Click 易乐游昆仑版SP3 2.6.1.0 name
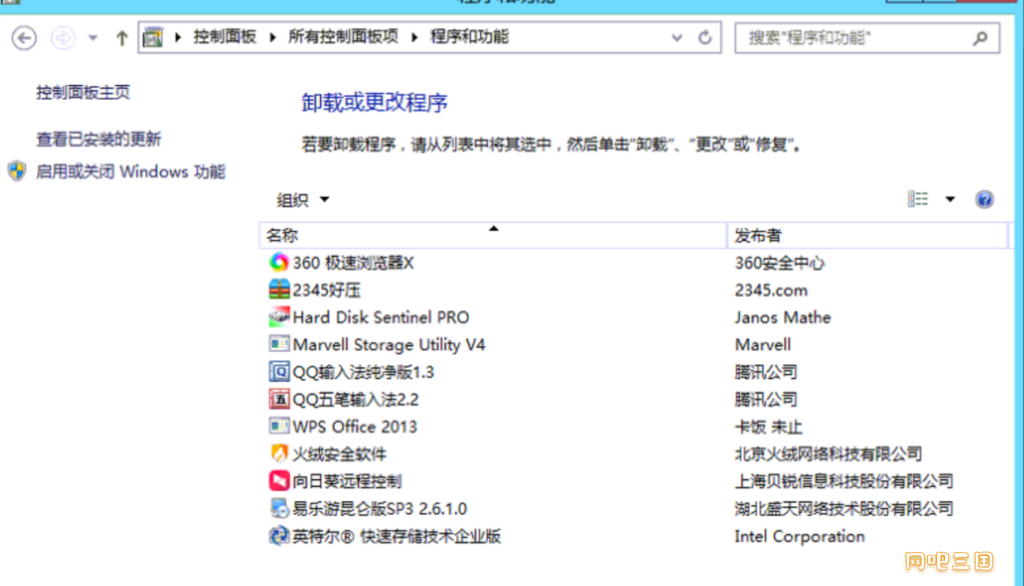 379,508
